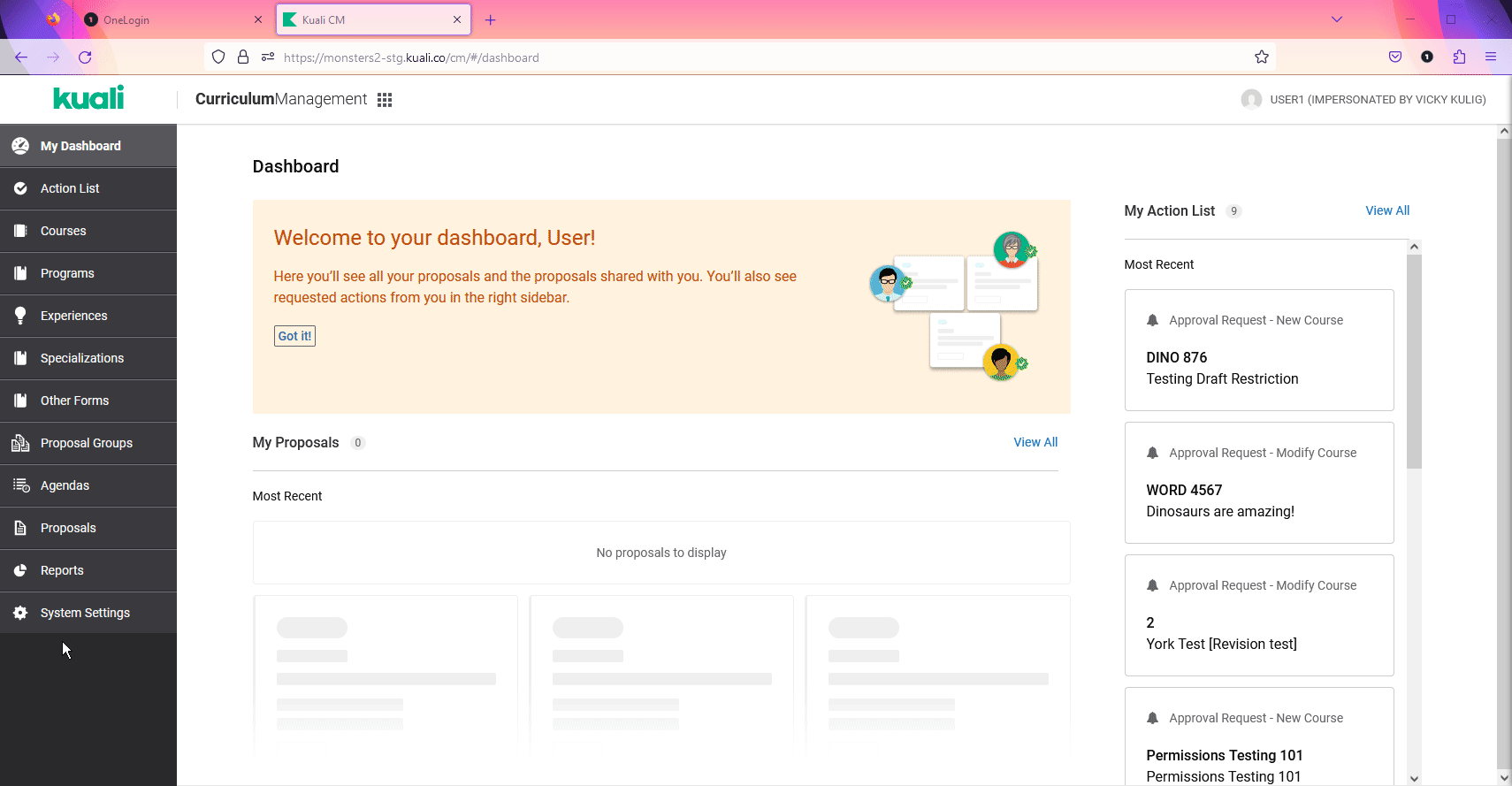Click the user avatar icon

tap(1251, 99)
